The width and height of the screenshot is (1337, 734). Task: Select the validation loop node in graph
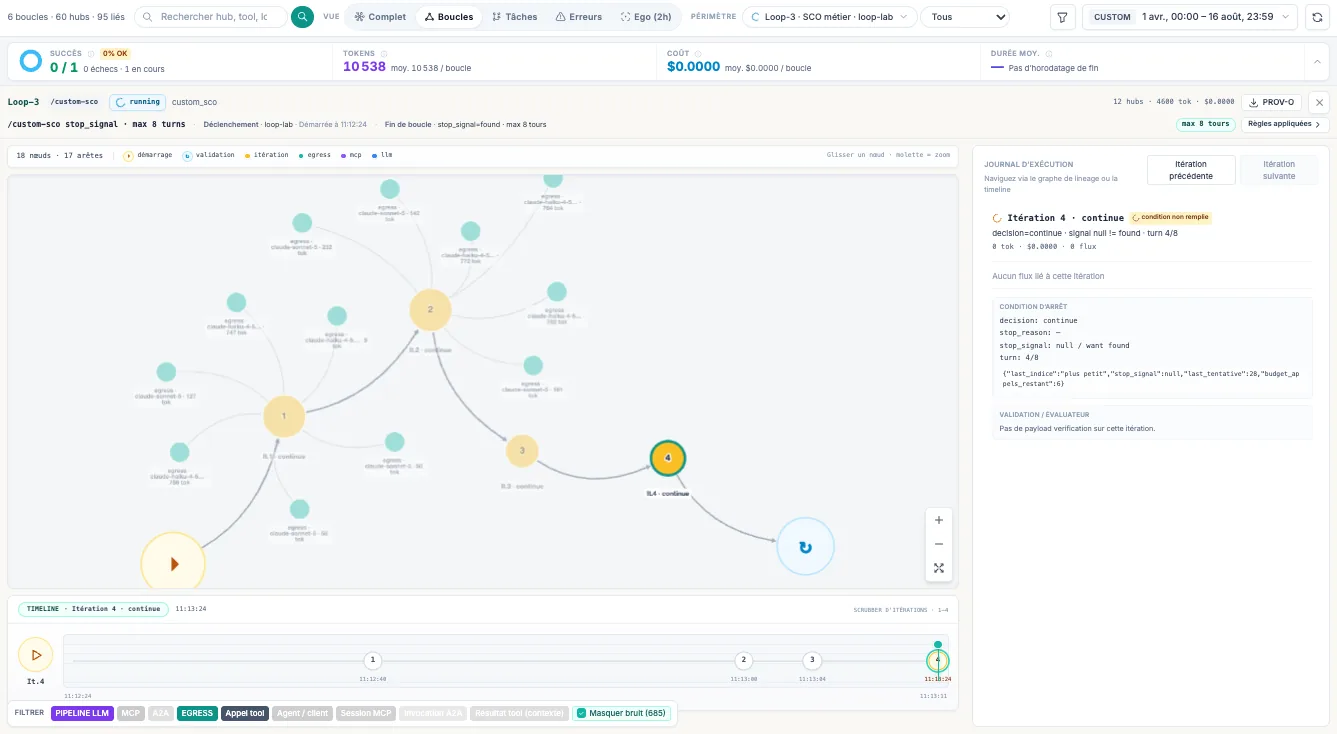[805, 547]
